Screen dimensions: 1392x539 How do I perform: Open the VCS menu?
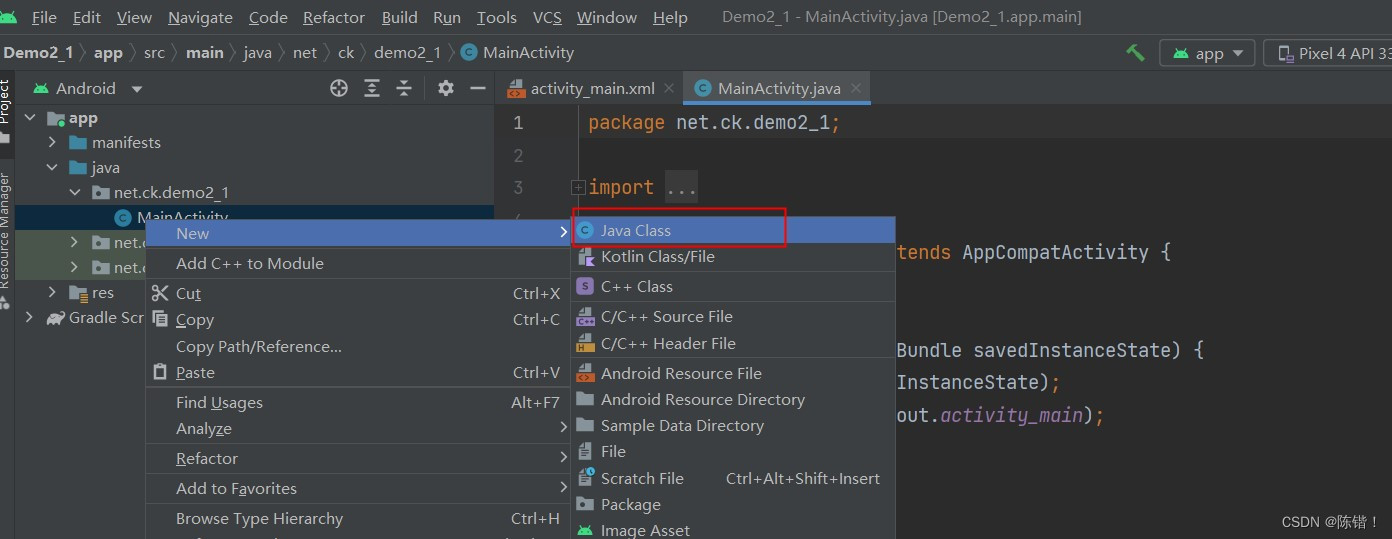tap(547, 17)
